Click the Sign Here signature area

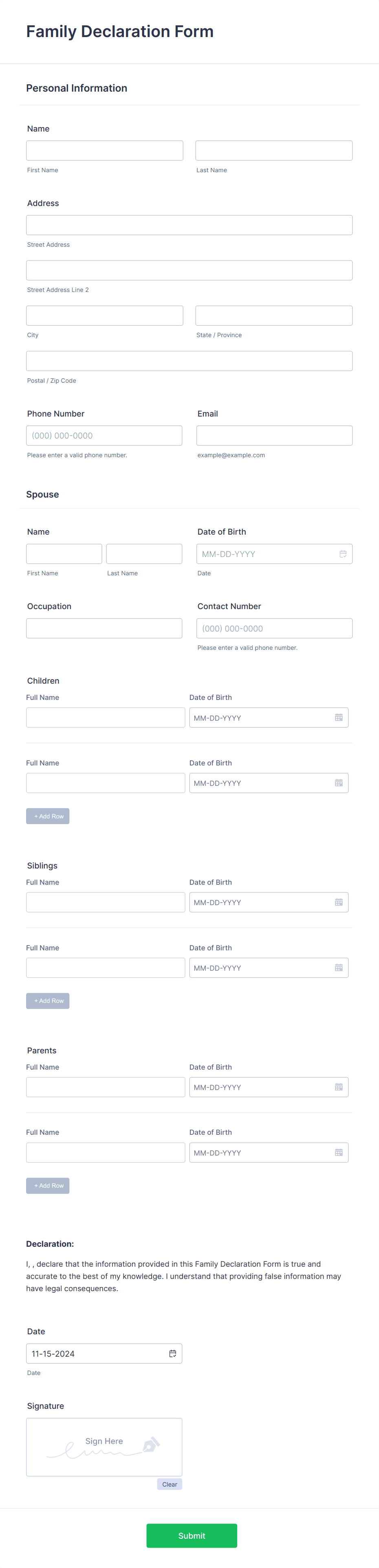pos(104,1447)
